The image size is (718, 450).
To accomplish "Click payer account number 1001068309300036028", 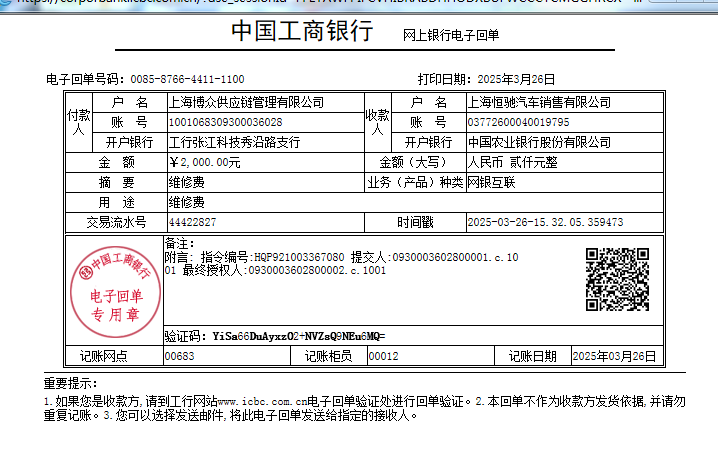I will 224,122.
